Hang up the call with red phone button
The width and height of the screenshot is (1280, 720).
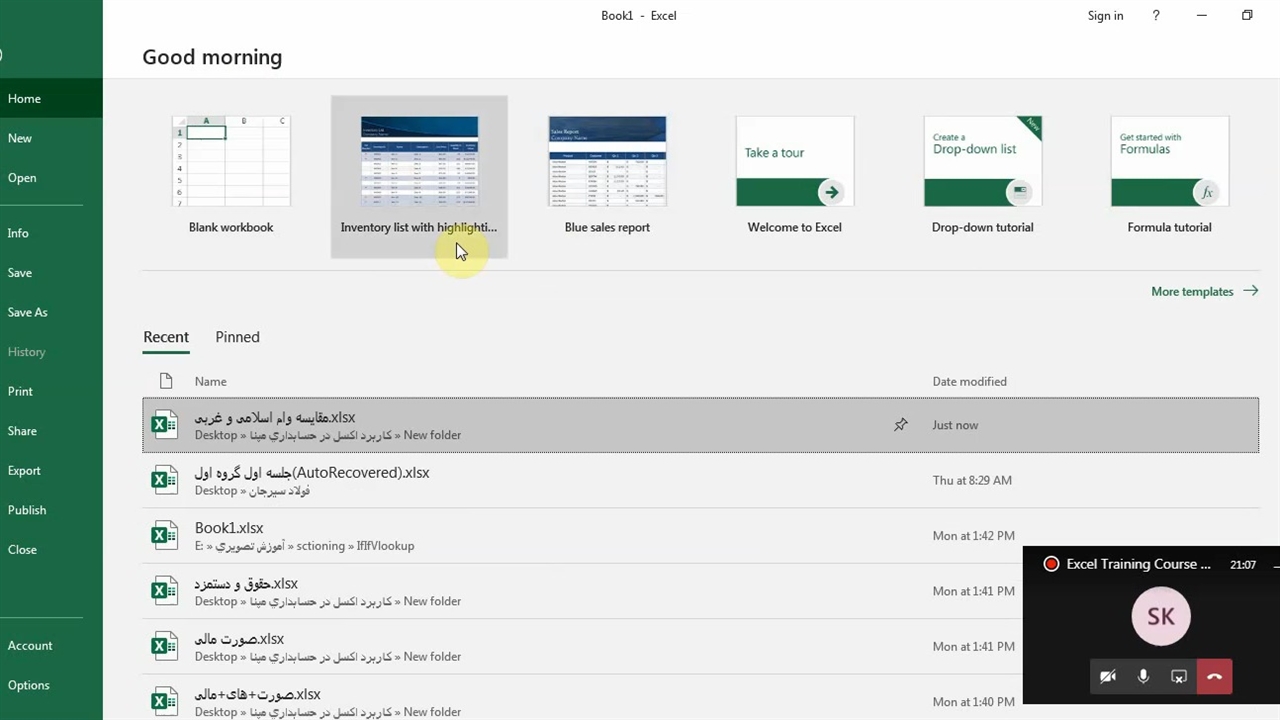tap(1214, 677)
